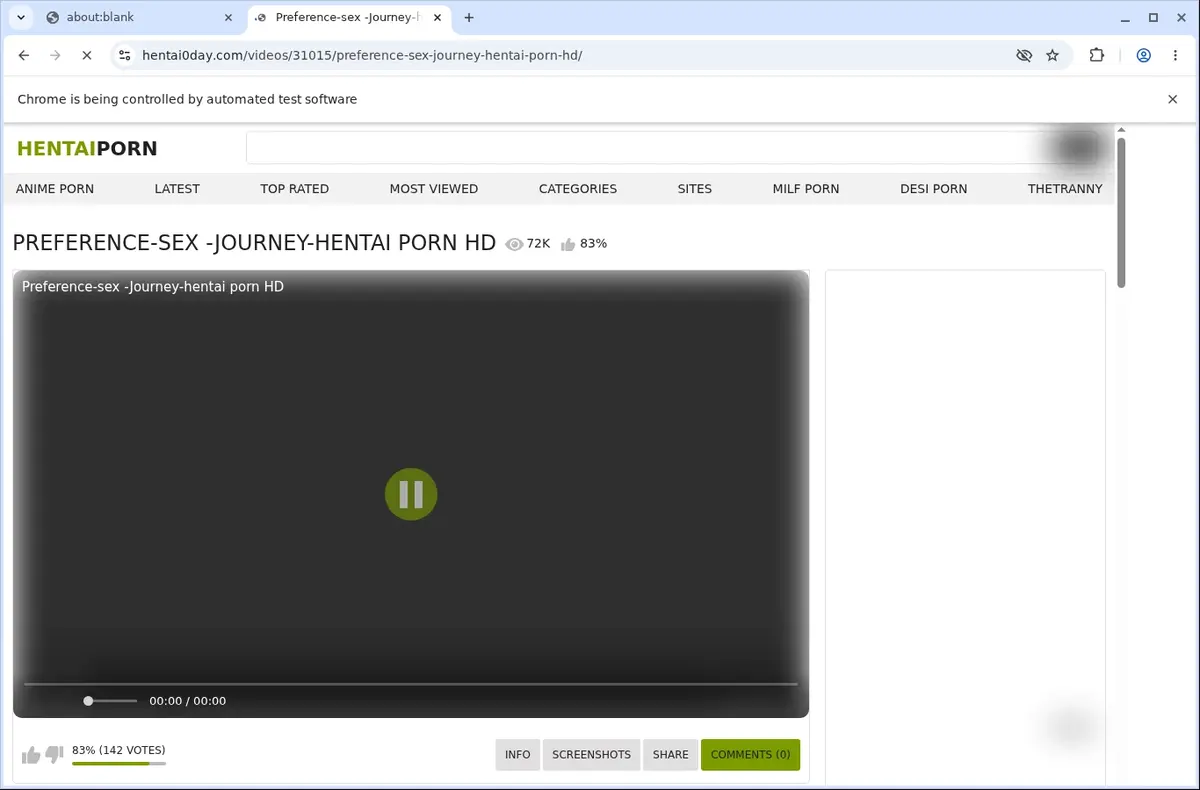This screenshot has width=1200, height=790.
Task: Click the scrollbar up arrow
Action: 1121,130
